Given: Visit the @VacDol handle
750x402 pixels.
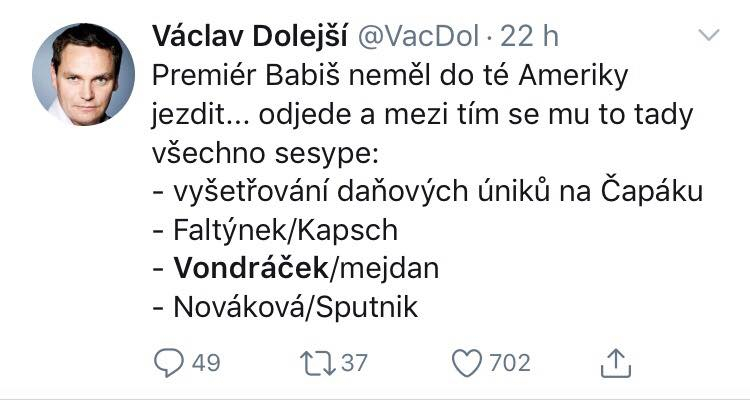Looking at the screenshot, I should point(418,36).
